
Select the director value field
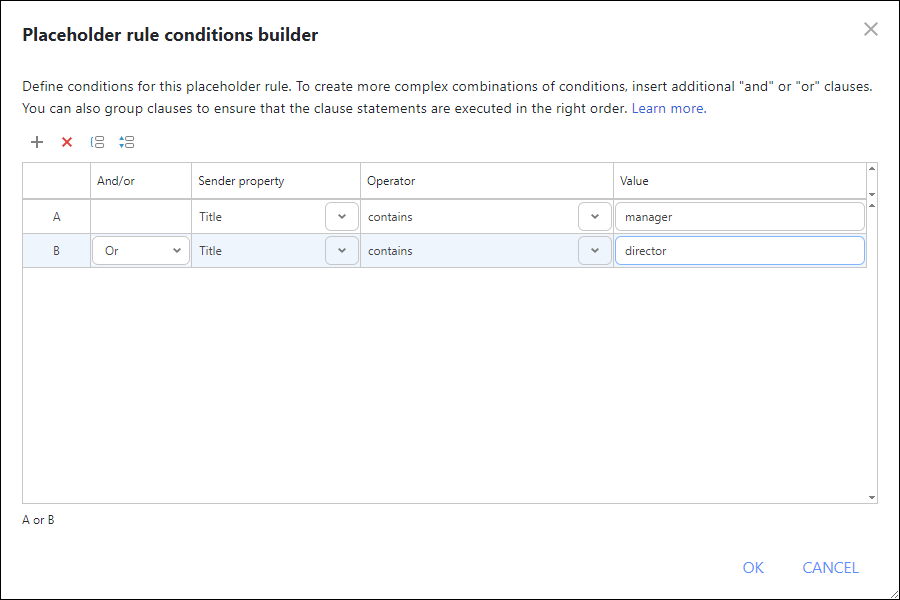click(x=740, y=250)
